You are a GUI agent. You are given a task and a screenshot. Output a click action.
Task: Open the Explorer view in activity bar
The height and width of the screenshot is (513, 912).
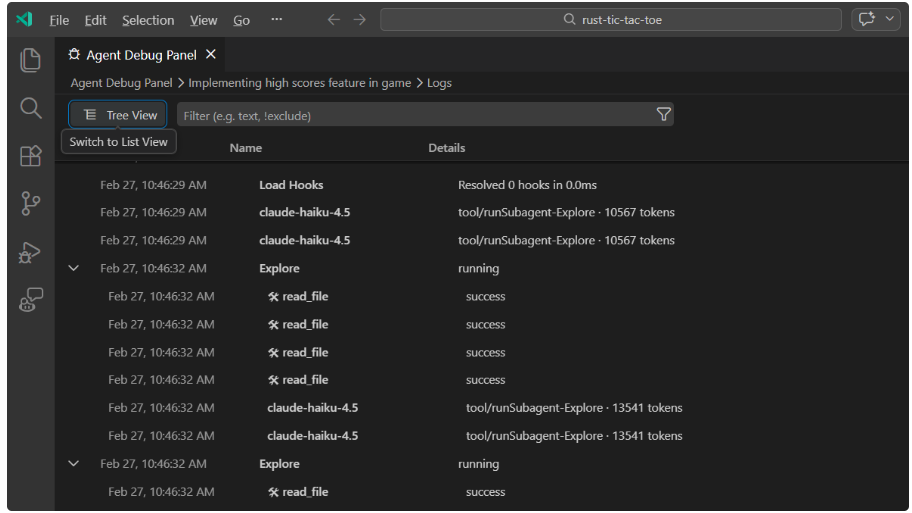(30, 60)
